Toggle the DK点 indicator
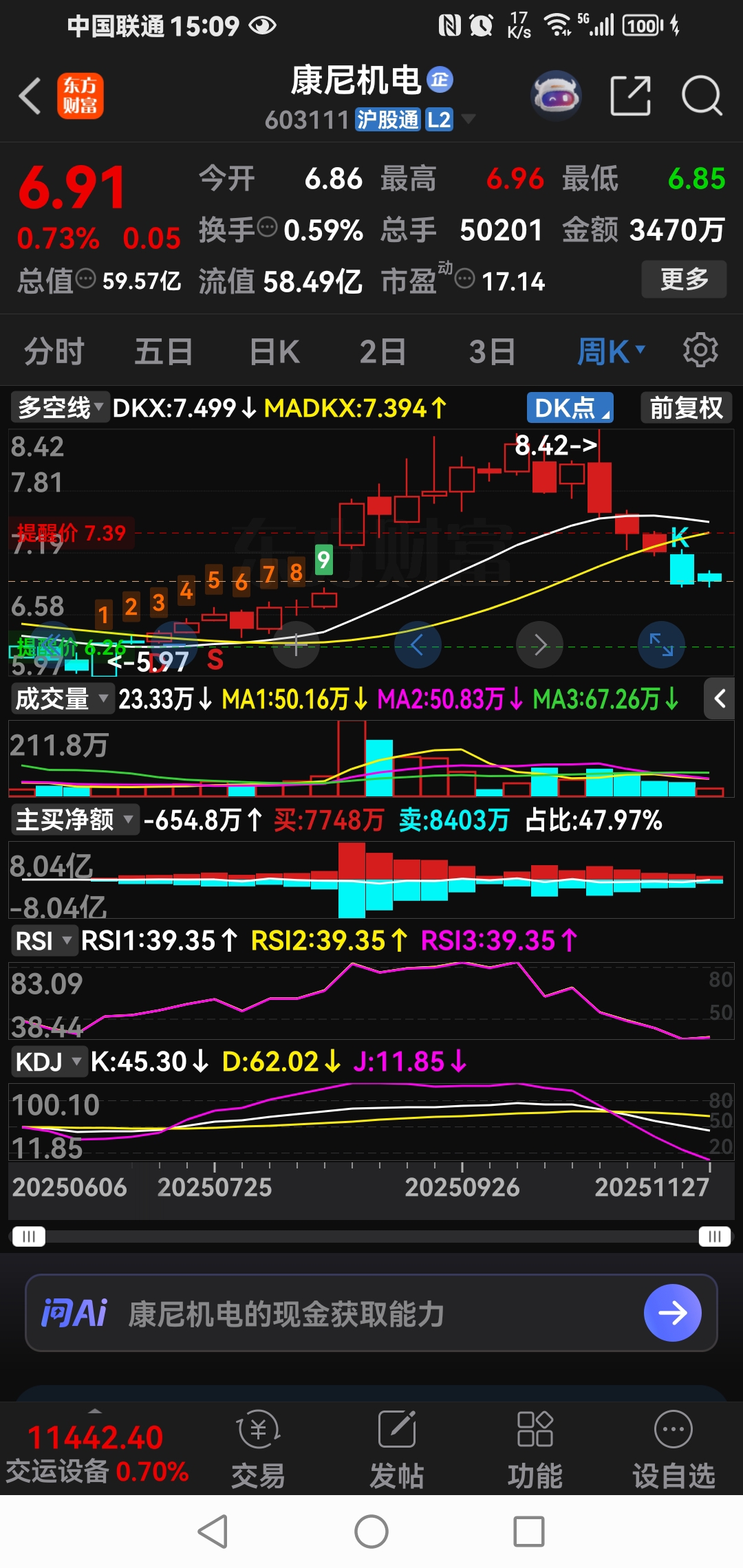Image resolution: width=743 pixels, height=1568 pixels. (x=570, y=408)
